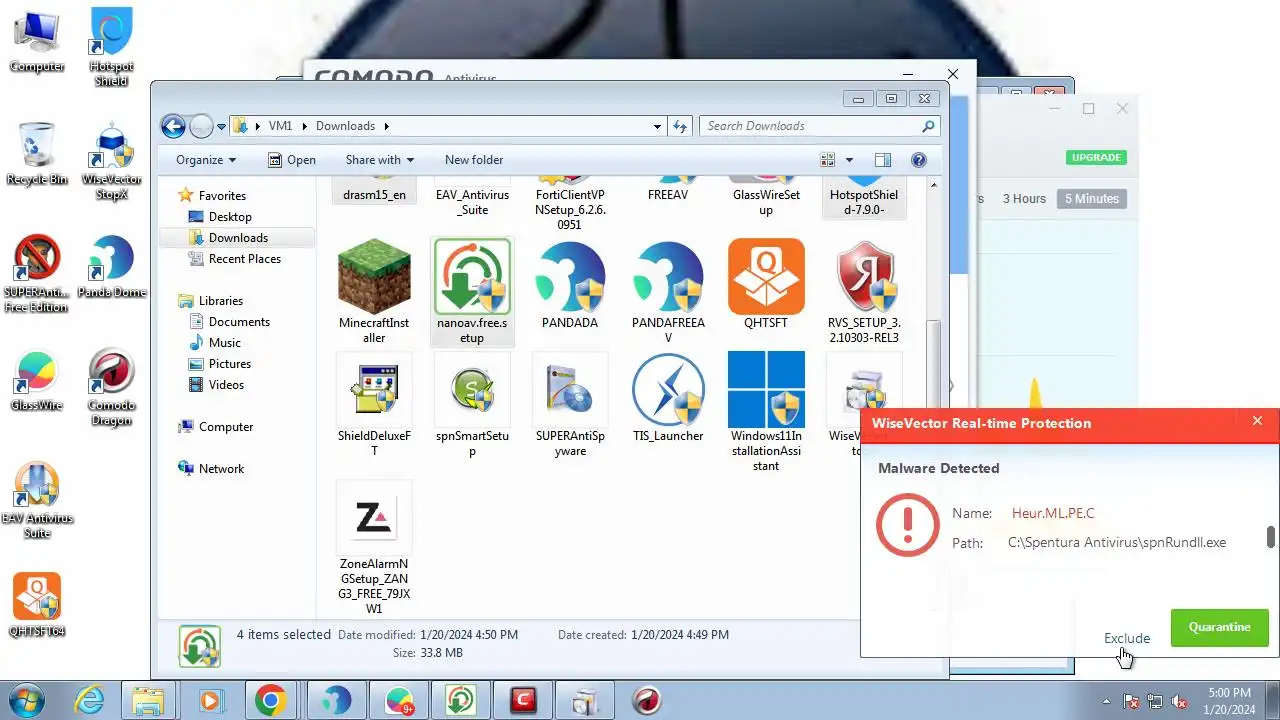
Task: Click New folder toolbar command
Action: (x=474, y=160)
